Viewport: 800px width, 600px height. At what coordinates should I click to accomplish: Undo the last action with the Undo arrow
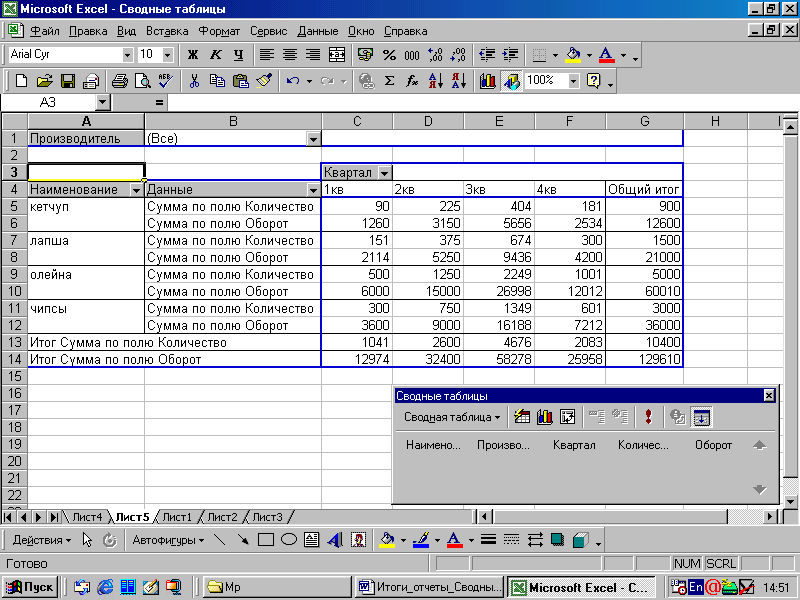coord(293,81)
